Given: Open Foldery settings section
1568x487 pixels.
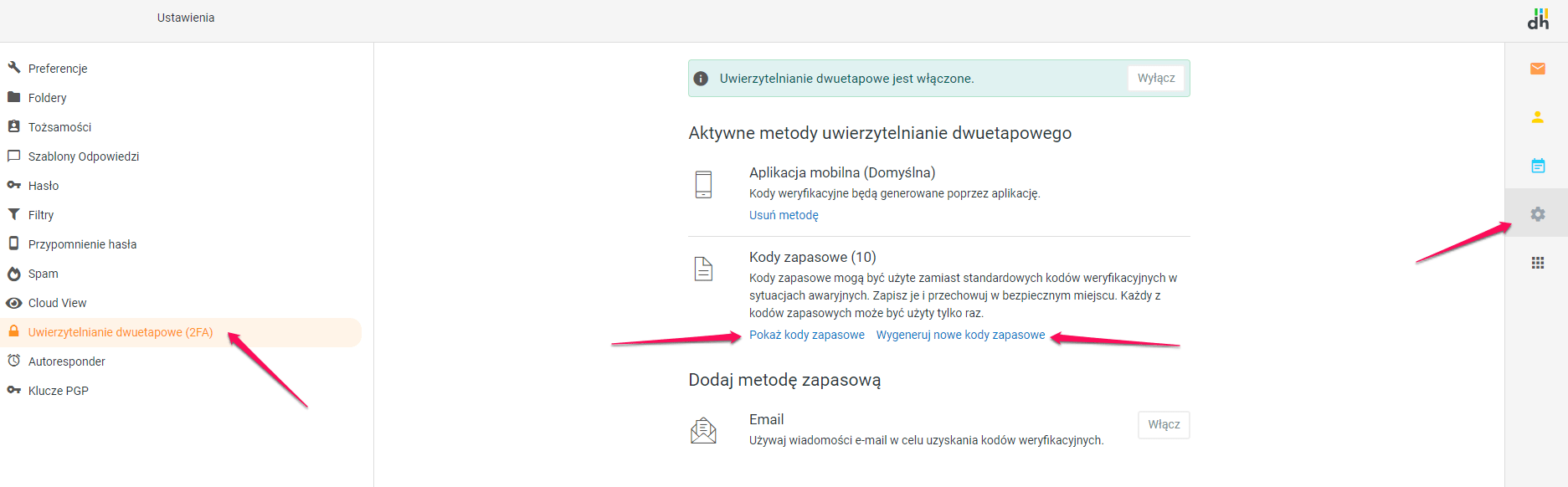Looking at the screenshot, I should 48,98.
